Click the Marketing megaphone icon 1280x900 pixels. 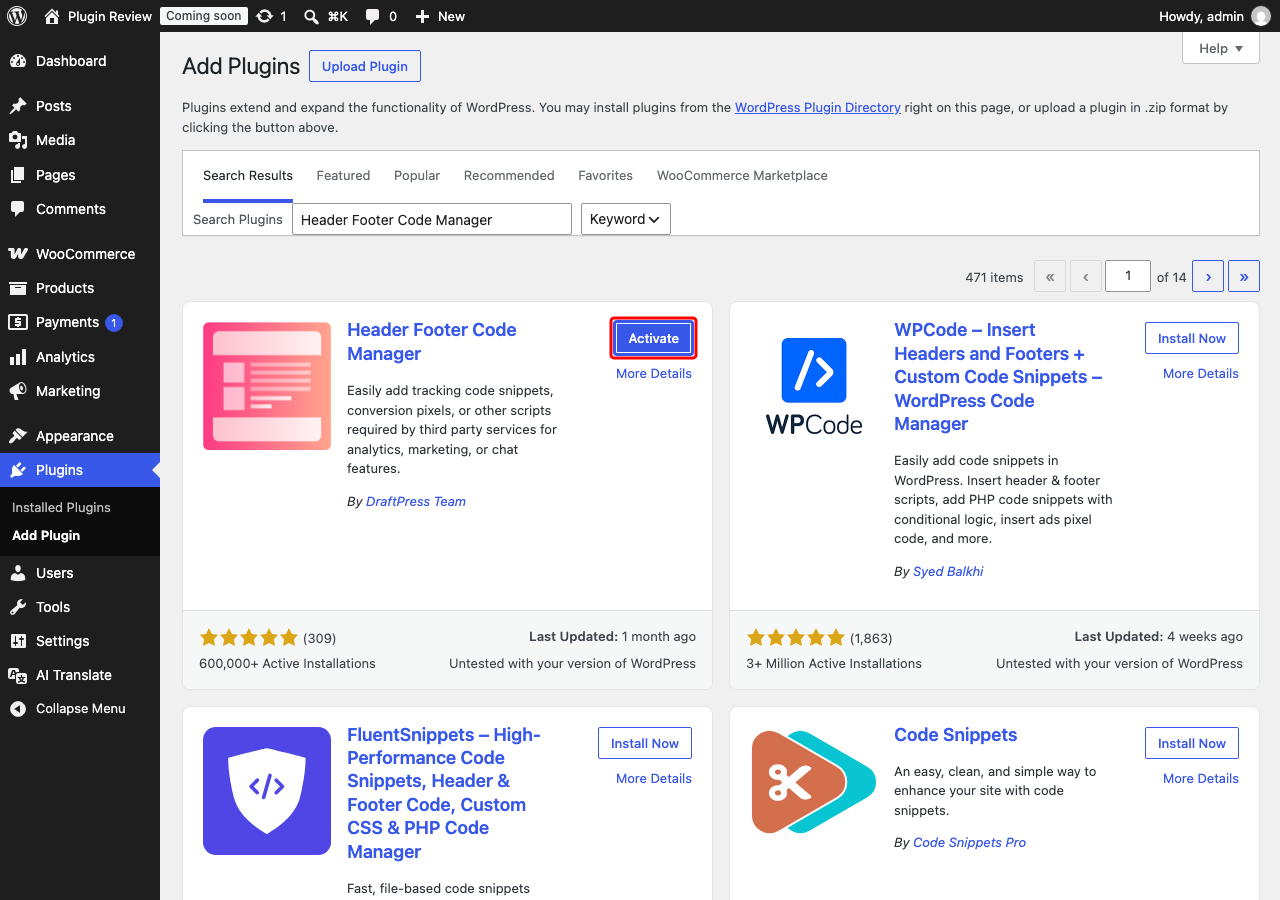point(18,391)
